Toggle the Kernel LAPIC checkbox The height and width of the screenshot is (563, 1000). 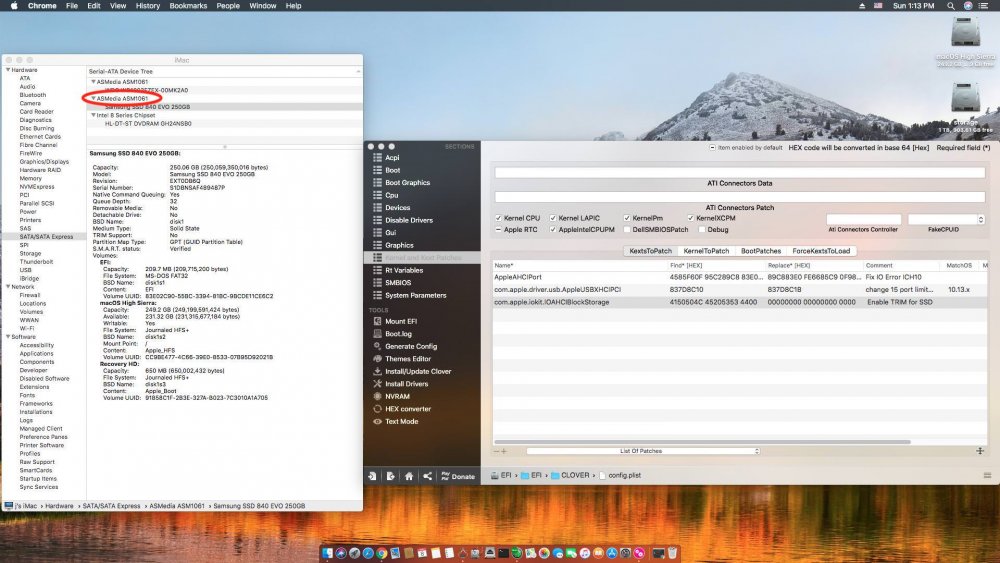(553, 218)
